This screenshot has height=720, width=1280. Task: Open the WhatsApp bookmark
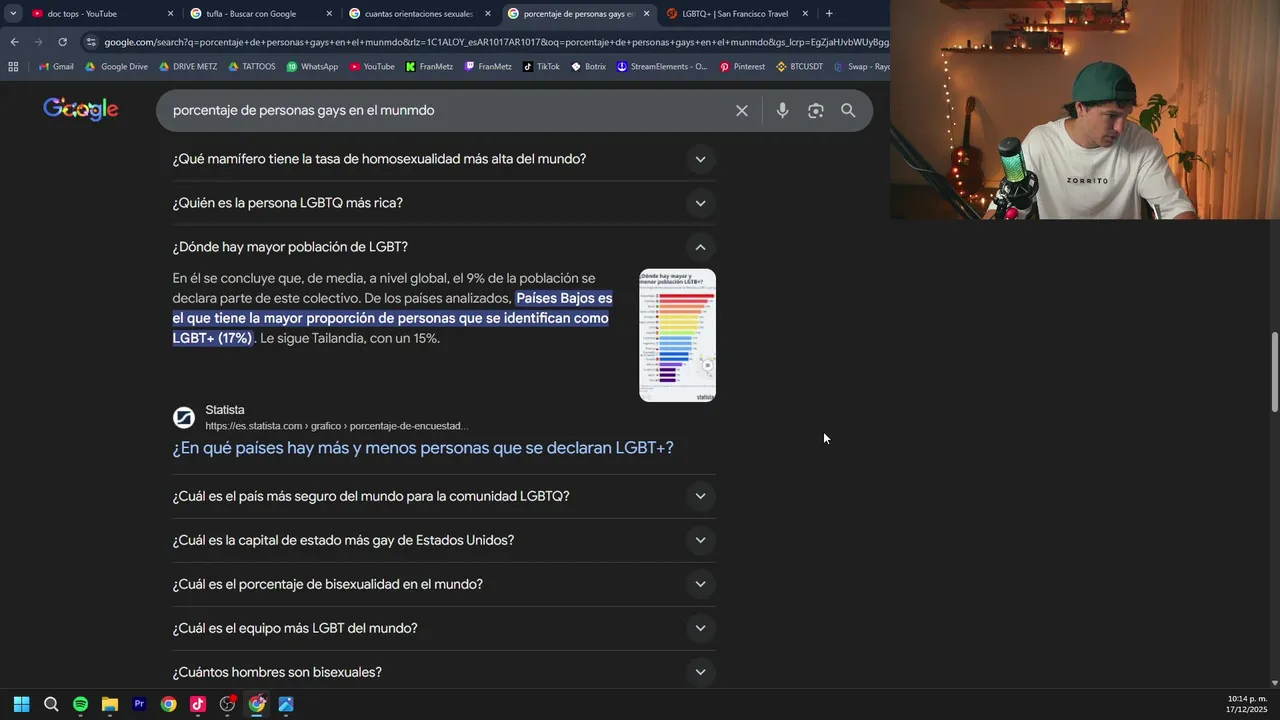coord(312,67)
